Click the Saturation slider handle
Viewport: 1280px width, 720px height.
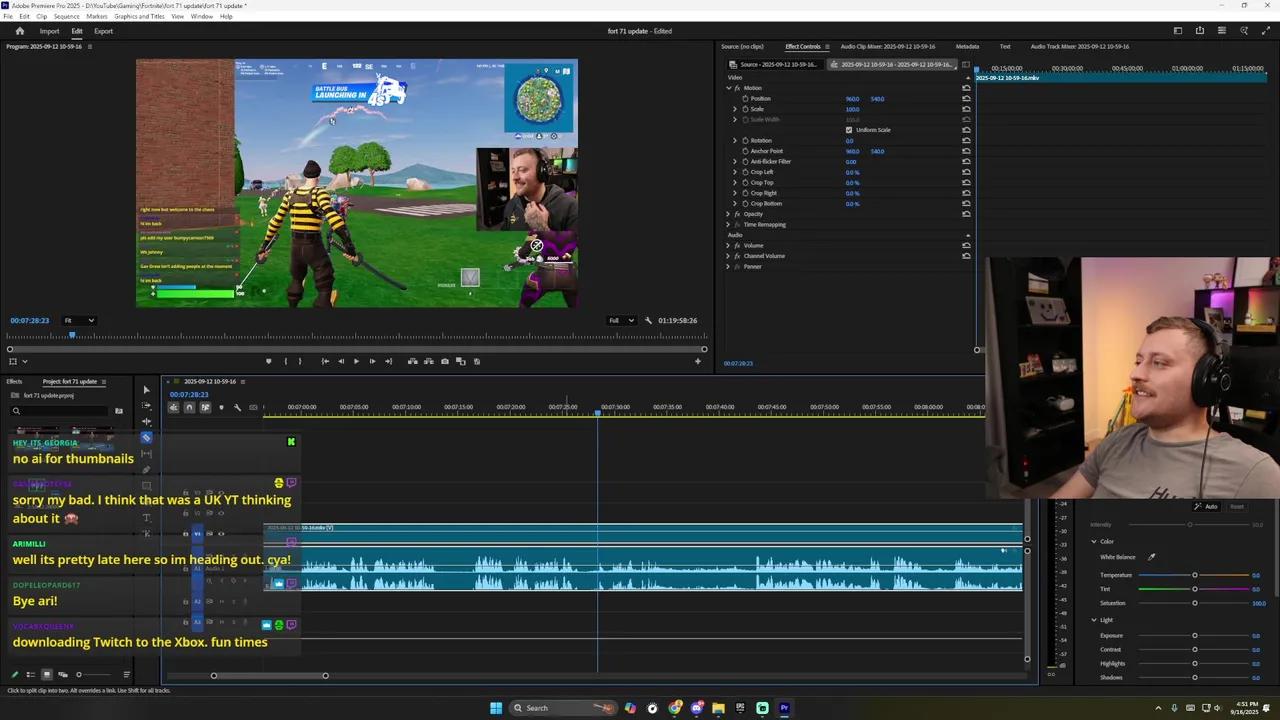(x=1194, y=603)
